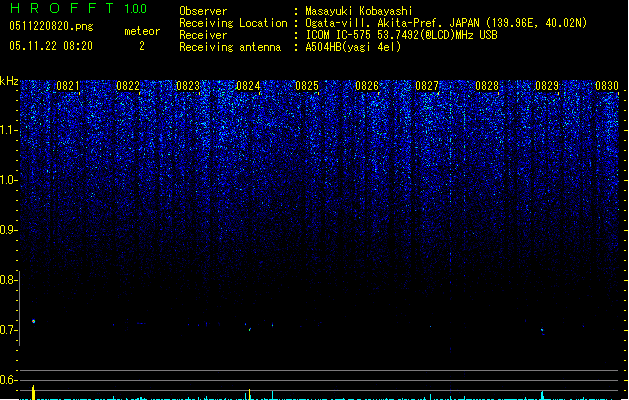Image resolution: width=629 pixels, height=400 pixels.
Task: Click the 0827 time marker
Action: click(427, 86)
